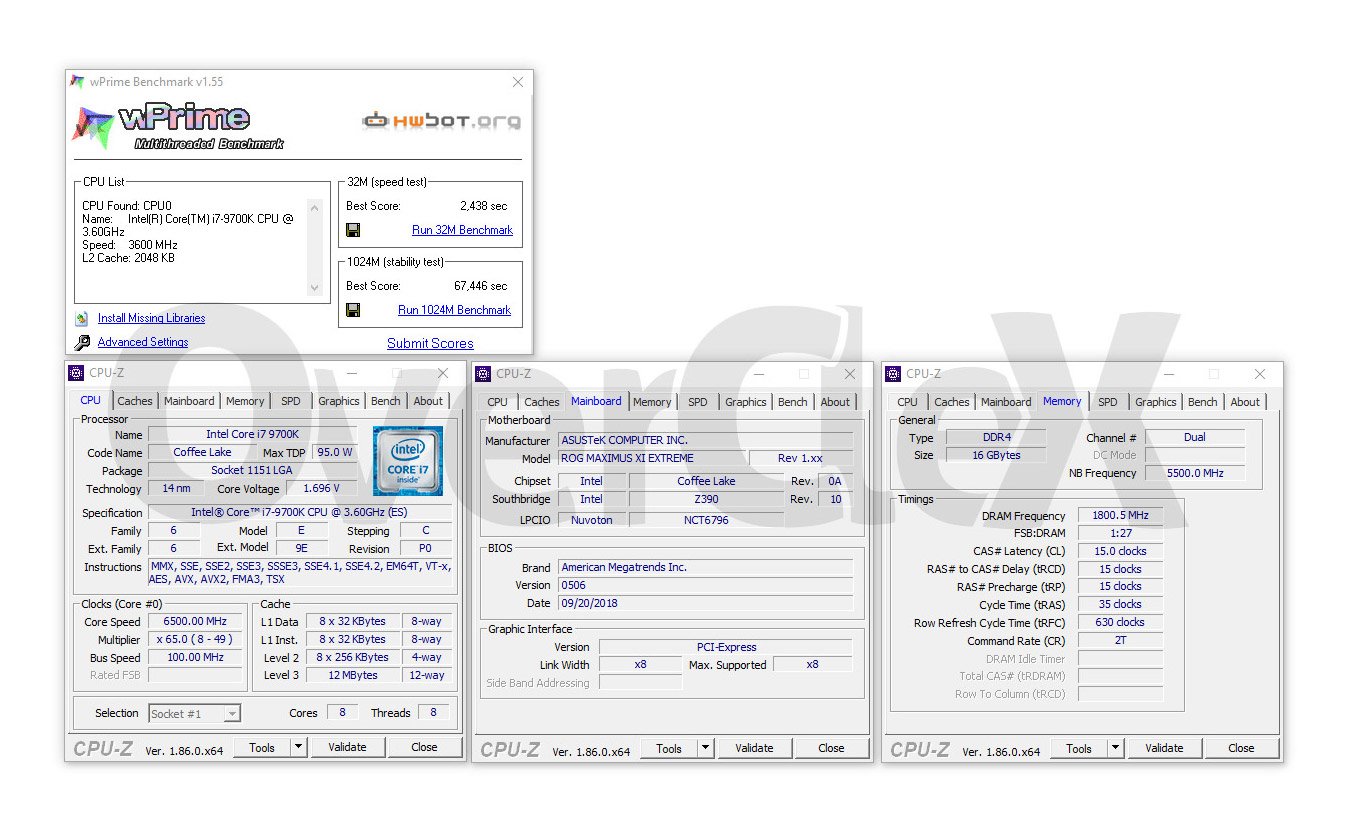Open the Tools dropdown arrow in CPU window
The image size is (1352, 840).
pos(298,747)
